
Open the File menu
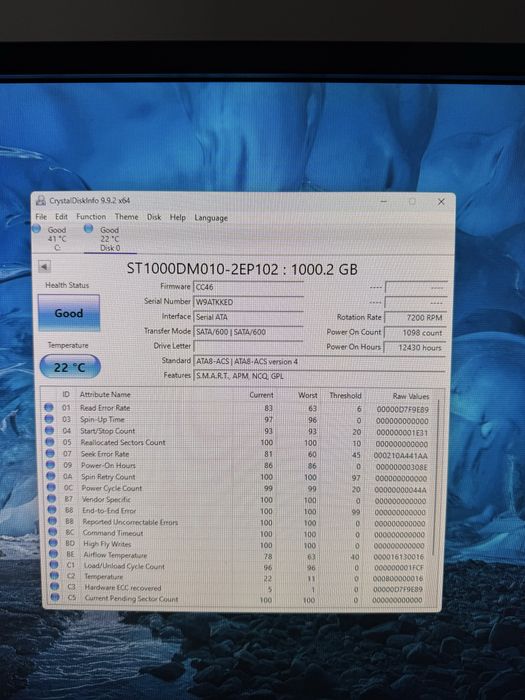[x=41, y=217]
